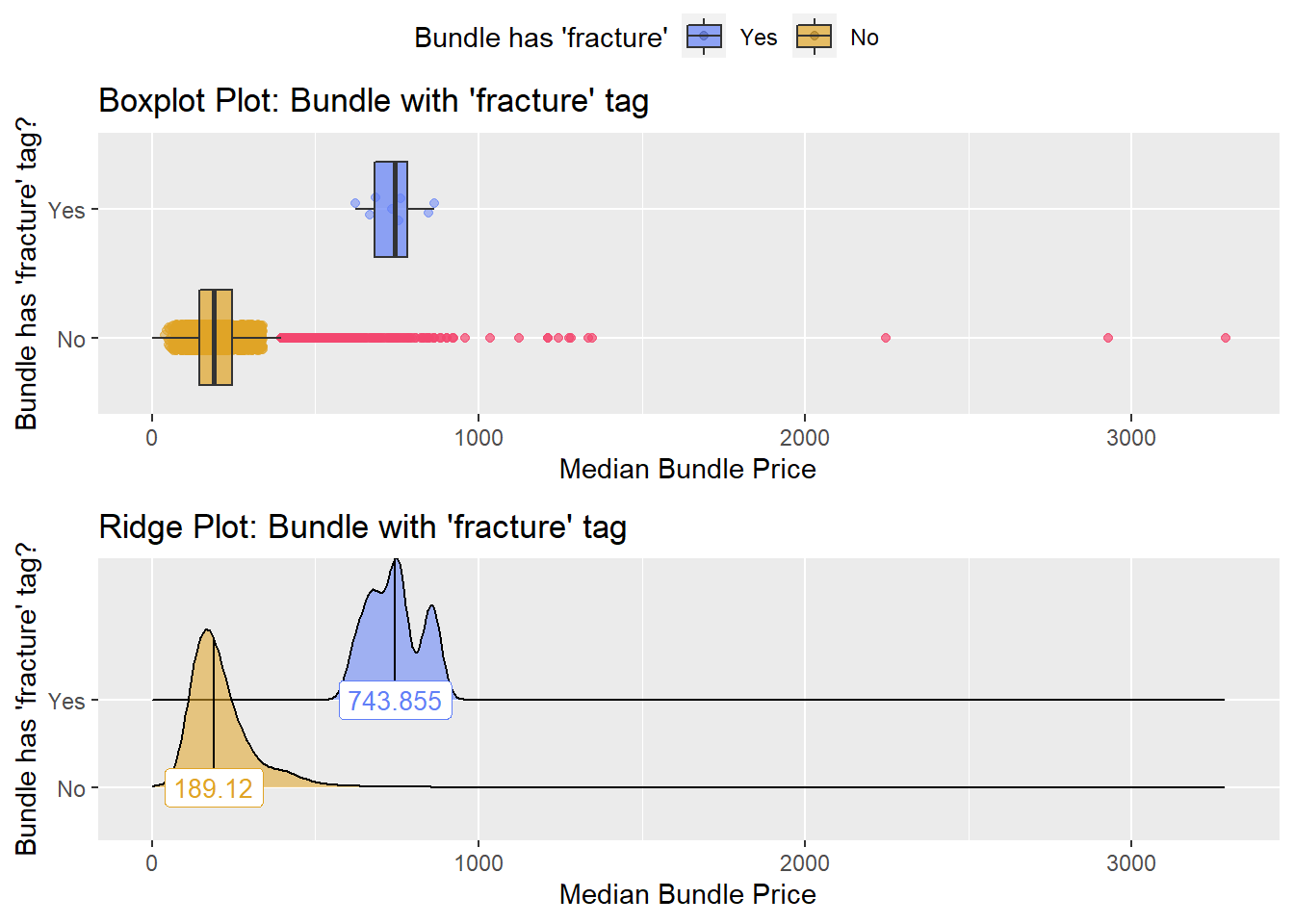
Task: Click the 'Yes' legend label text
Action: point(759,38)
